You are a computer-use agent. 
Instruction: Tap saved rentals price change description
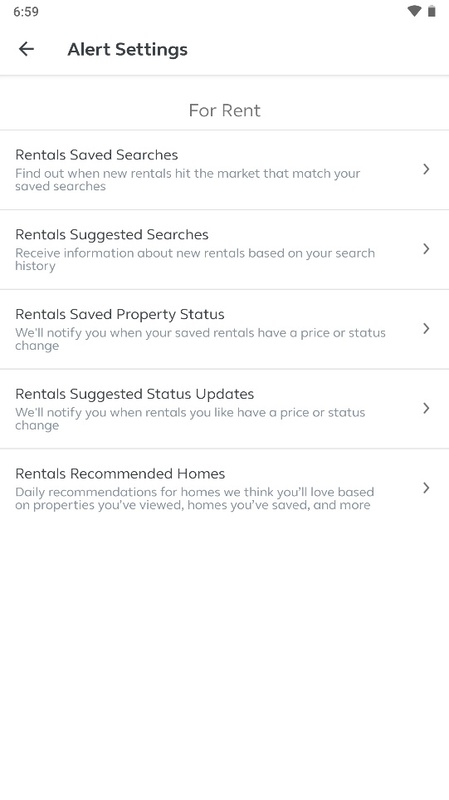(x=200, y=339)
